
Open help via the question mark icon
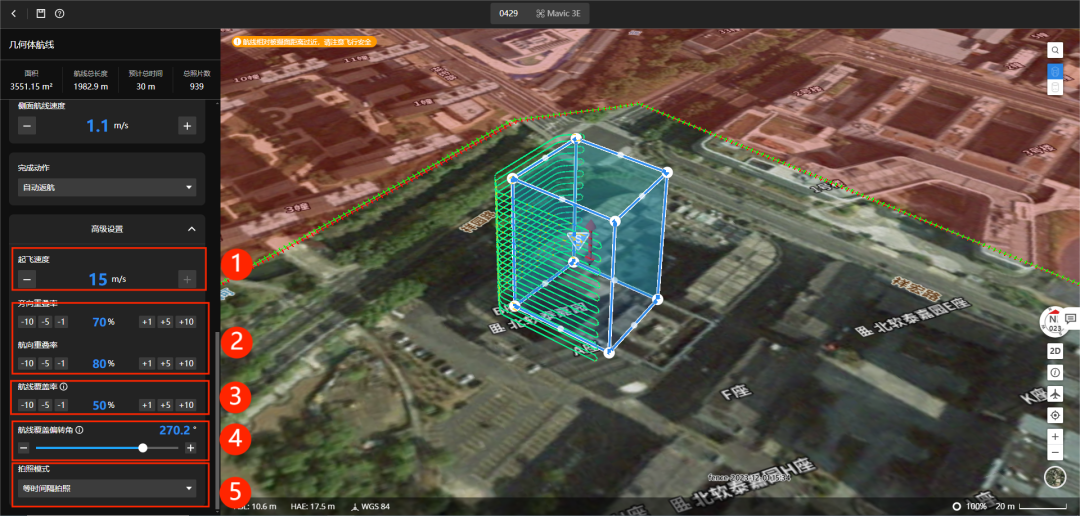59,14
